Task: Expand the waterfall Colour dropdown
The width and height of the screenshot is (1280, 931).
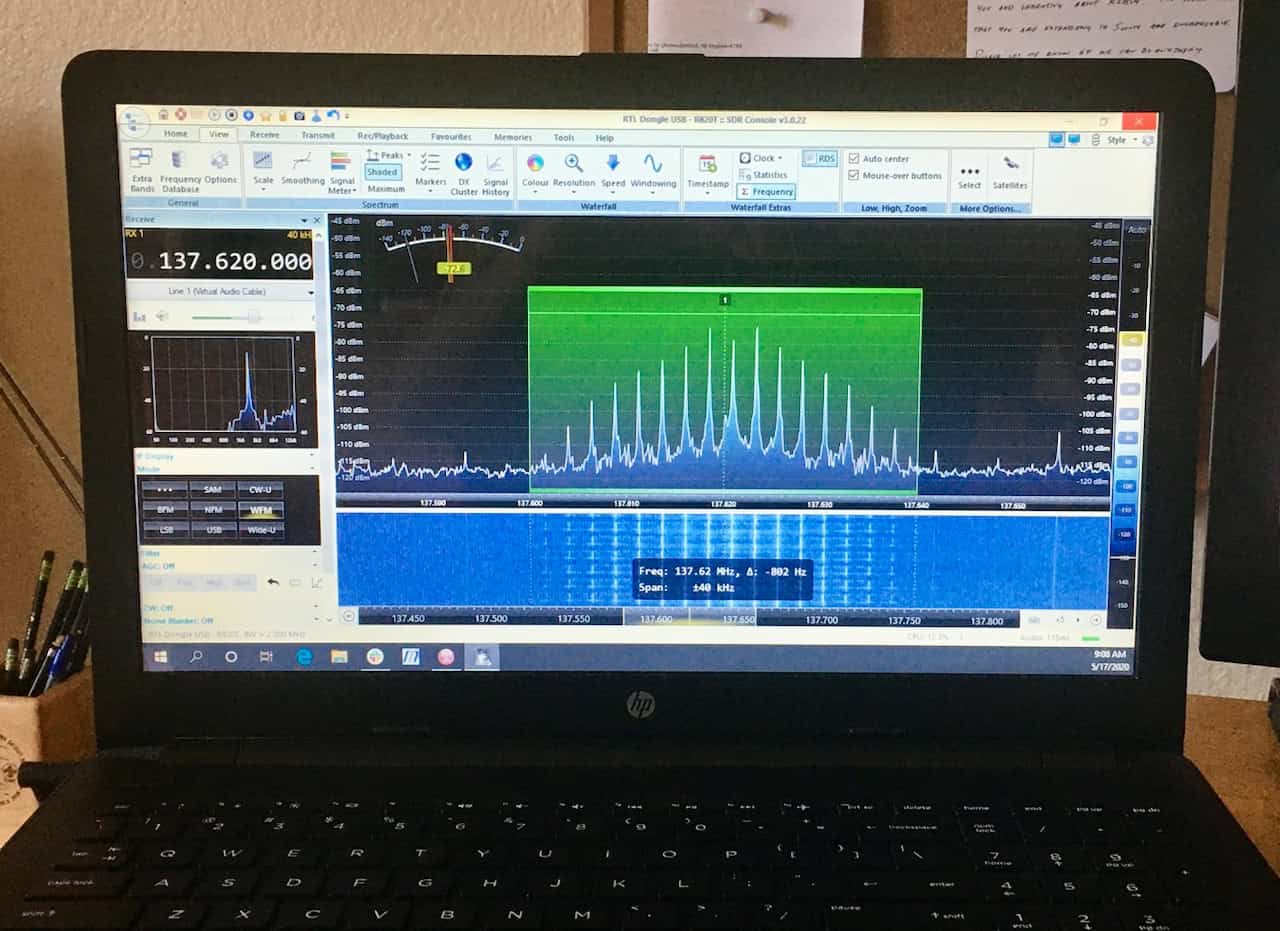Action: pos(535,171)
